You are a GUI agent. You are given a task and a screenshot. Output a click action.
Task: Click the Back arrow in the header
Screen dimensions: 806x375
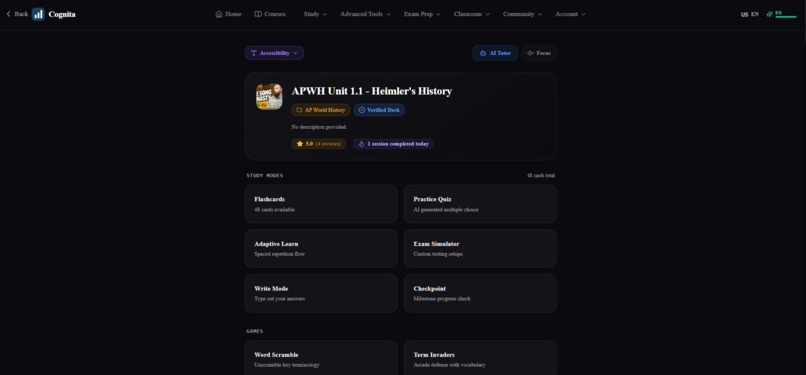pos(8,14)
